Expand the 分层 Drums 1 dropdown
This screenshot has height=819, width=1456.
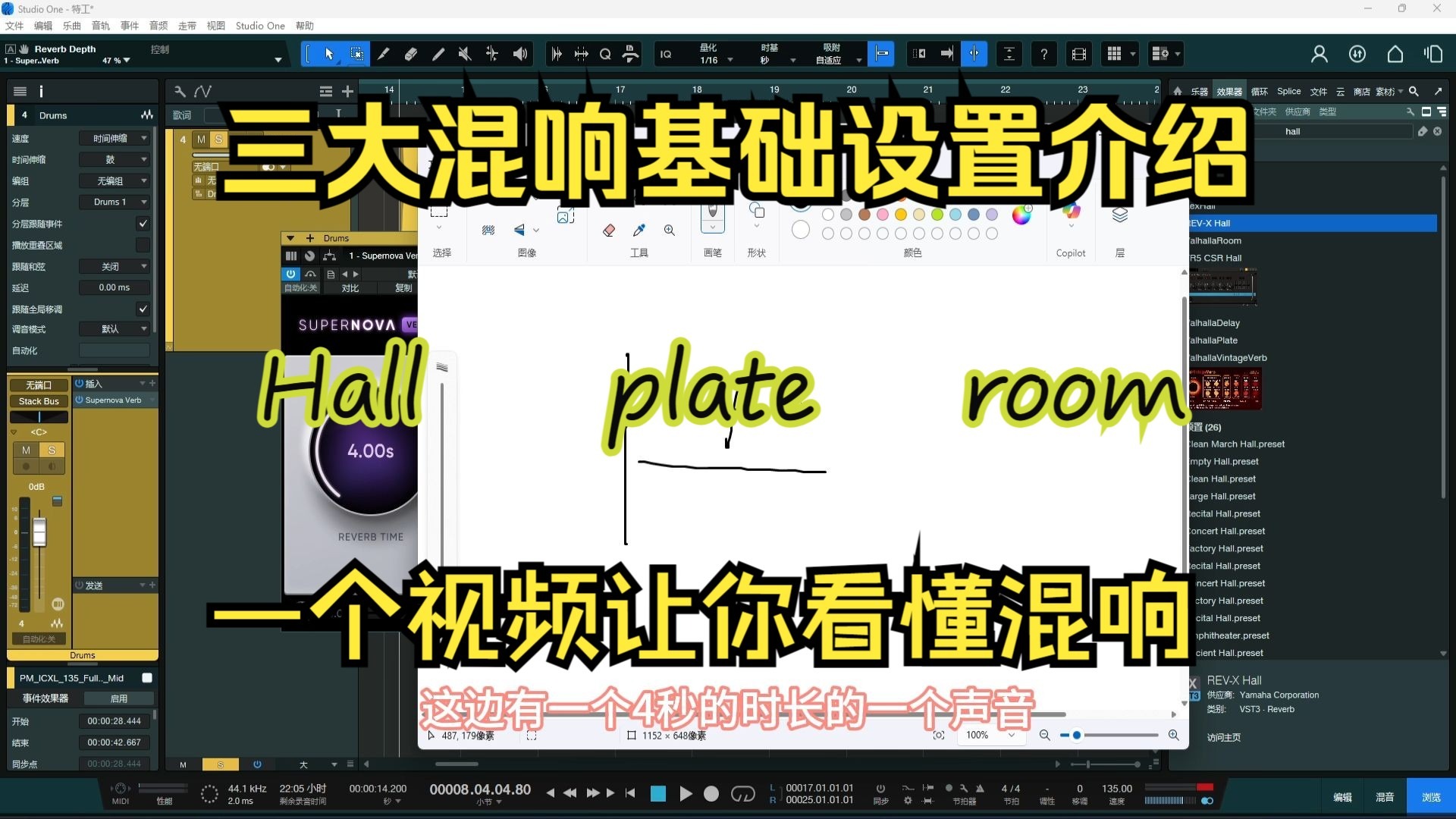(115, 202)
